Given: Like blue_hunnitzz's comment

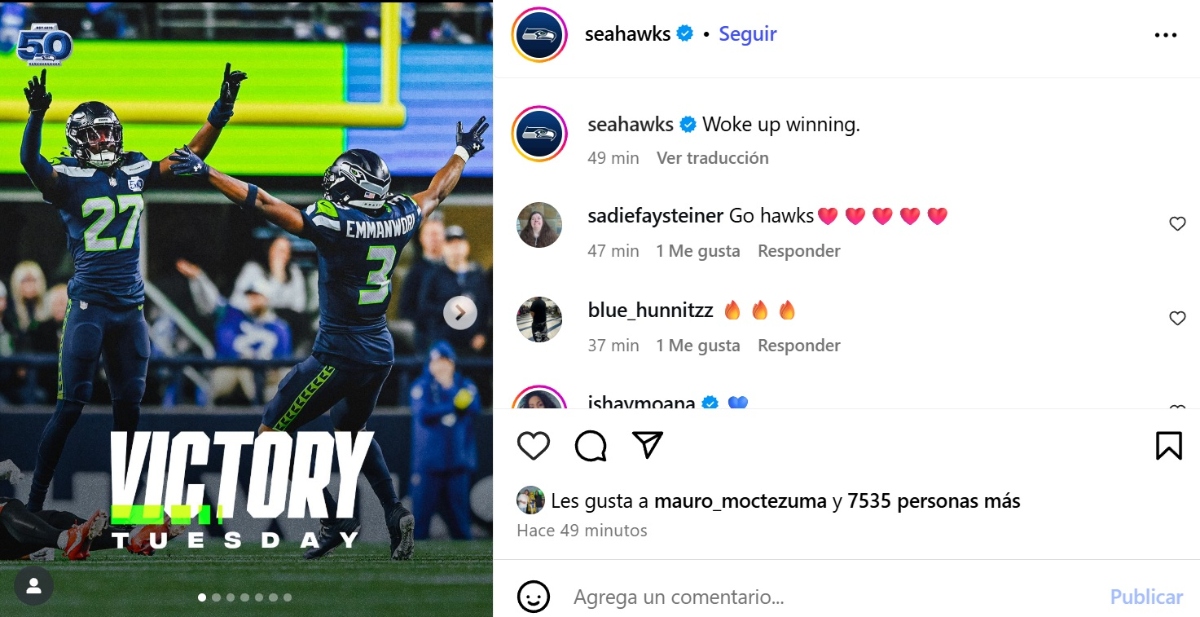Looking at the screenshot, I should pyautogui.click(x=1177, y=318).
